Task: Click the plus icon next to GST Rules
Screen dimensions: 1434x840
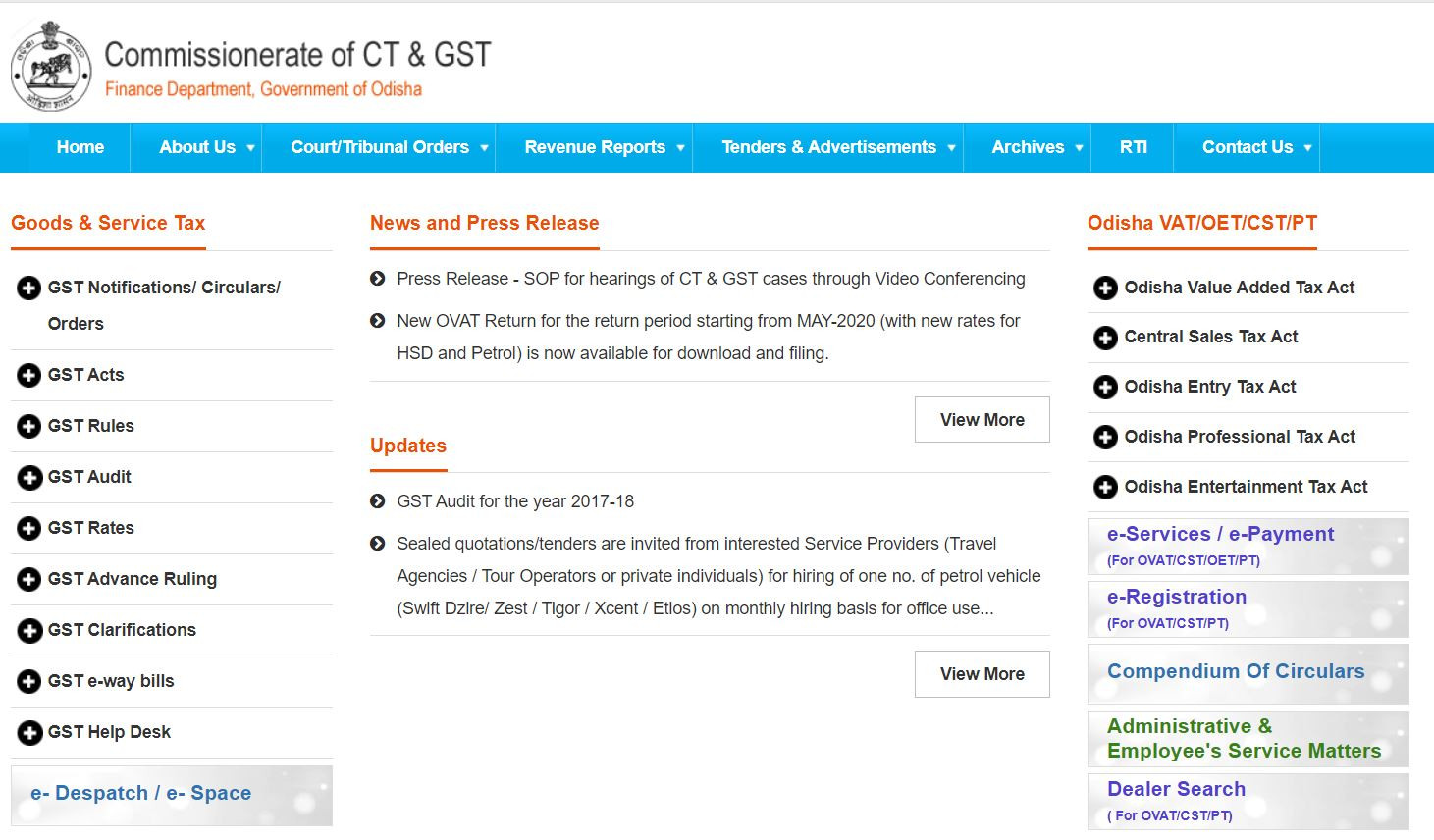Action: [x=29, y=427]
